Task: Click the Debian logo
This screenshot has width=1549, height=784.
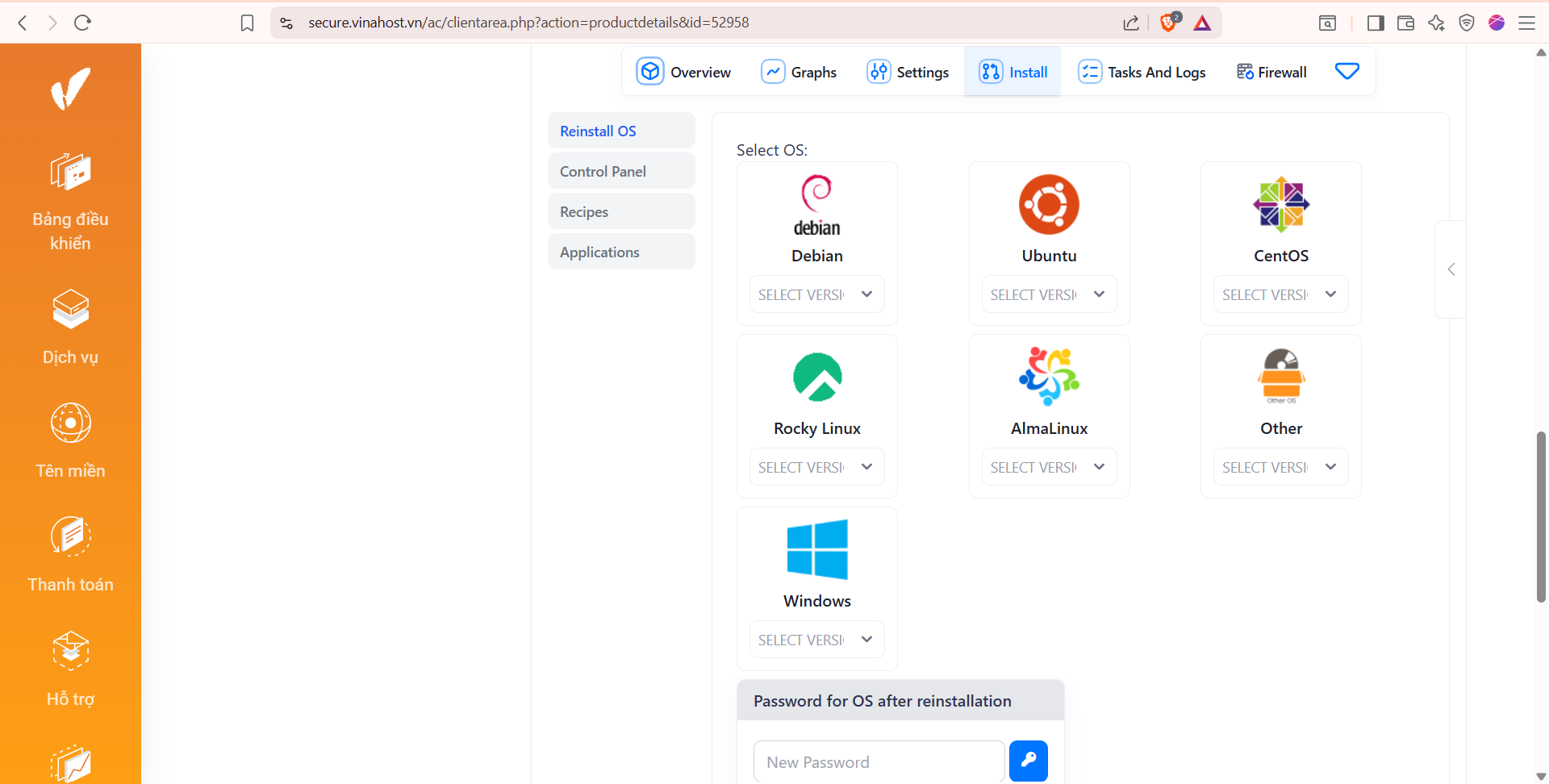Action: pos(816,205)
